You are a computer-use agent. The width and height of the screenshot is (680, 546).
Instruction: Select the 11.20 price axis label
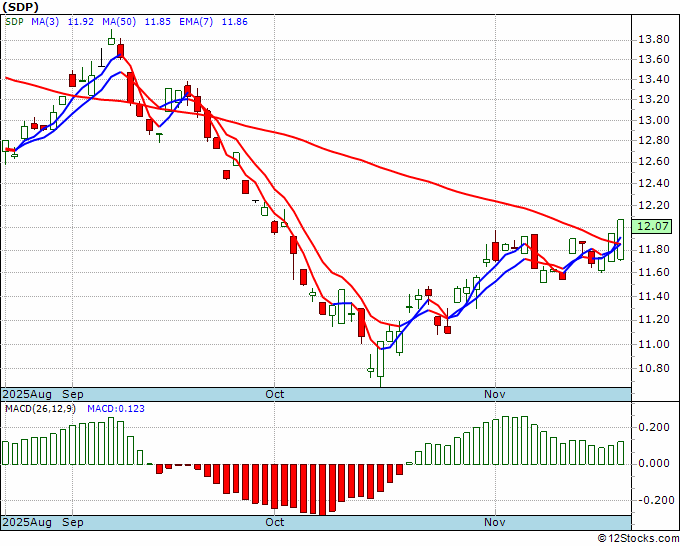point(654,320)
